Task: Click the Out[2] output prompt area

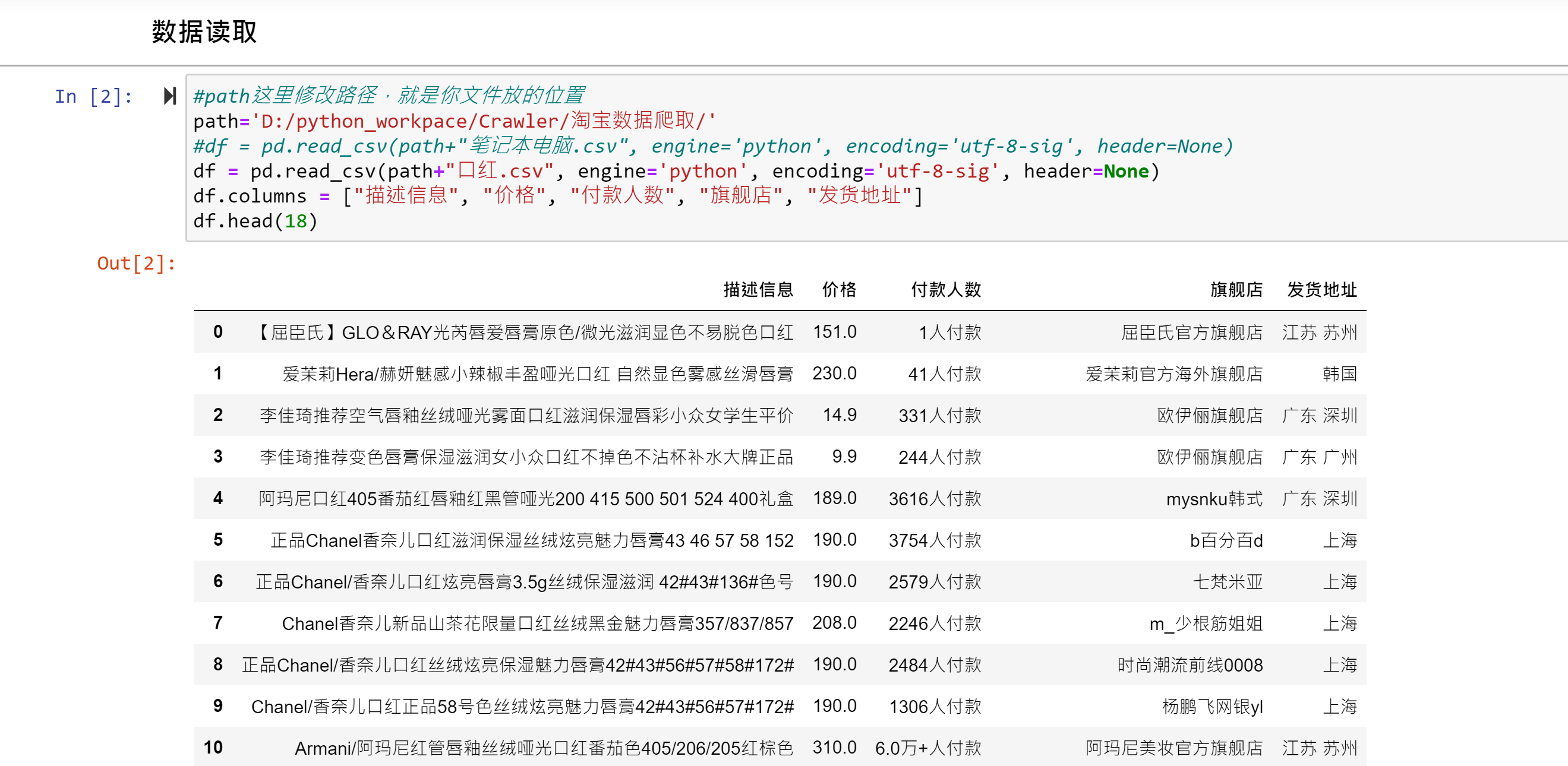Action: click(x=136, y=264)
